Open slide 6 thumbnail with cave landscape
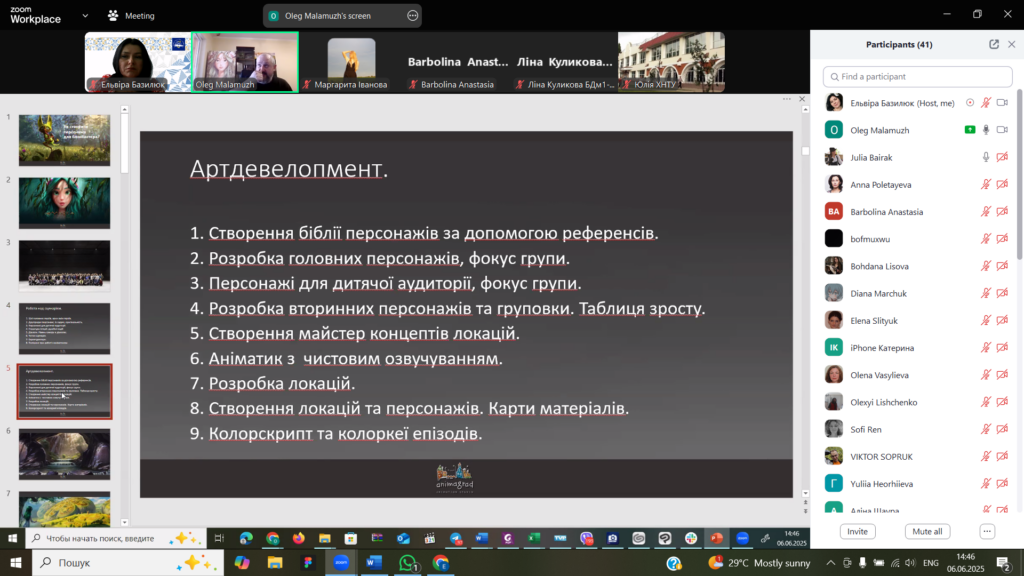This screenshot has height=576, width=1024. tap(64, 454)
